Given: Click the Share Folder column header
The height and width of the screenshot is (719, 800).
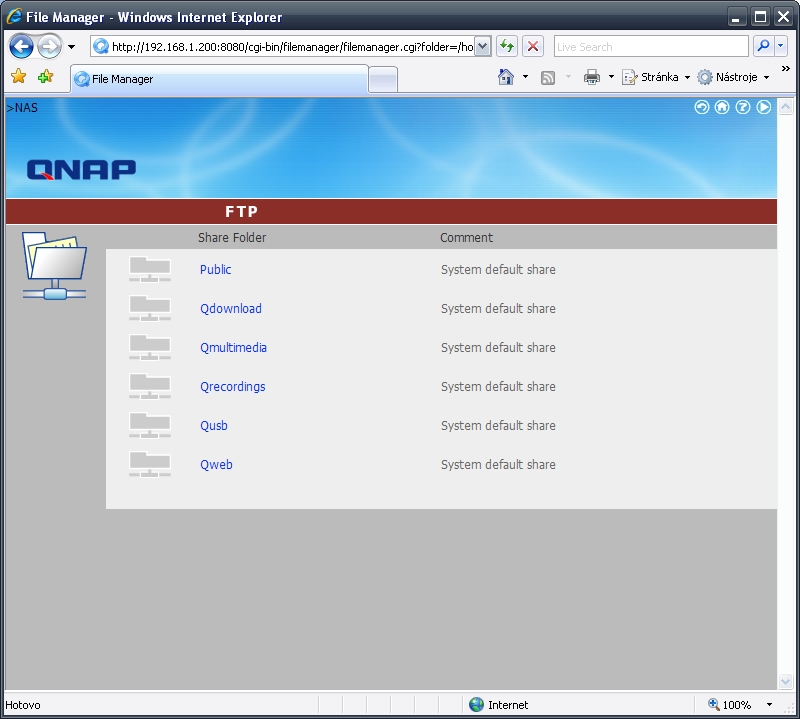Looking at the screenshot, I should (232, 238).
